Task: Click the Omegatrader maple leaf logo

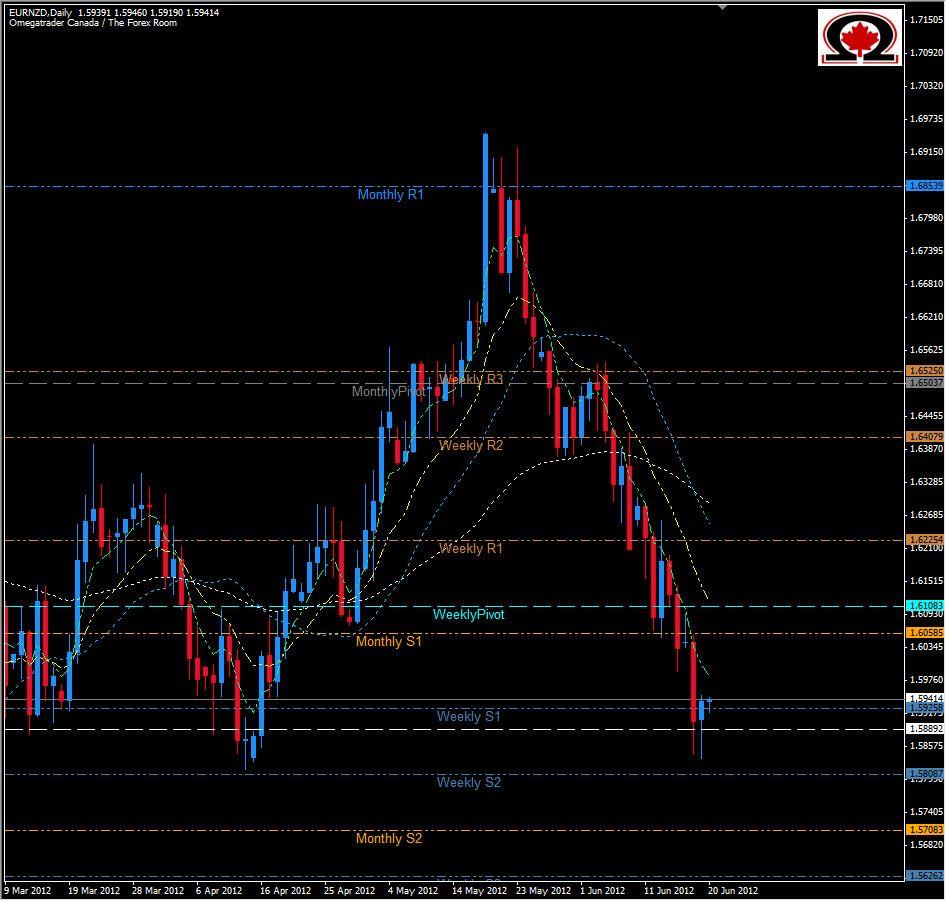Action: [x=860, y=37]
